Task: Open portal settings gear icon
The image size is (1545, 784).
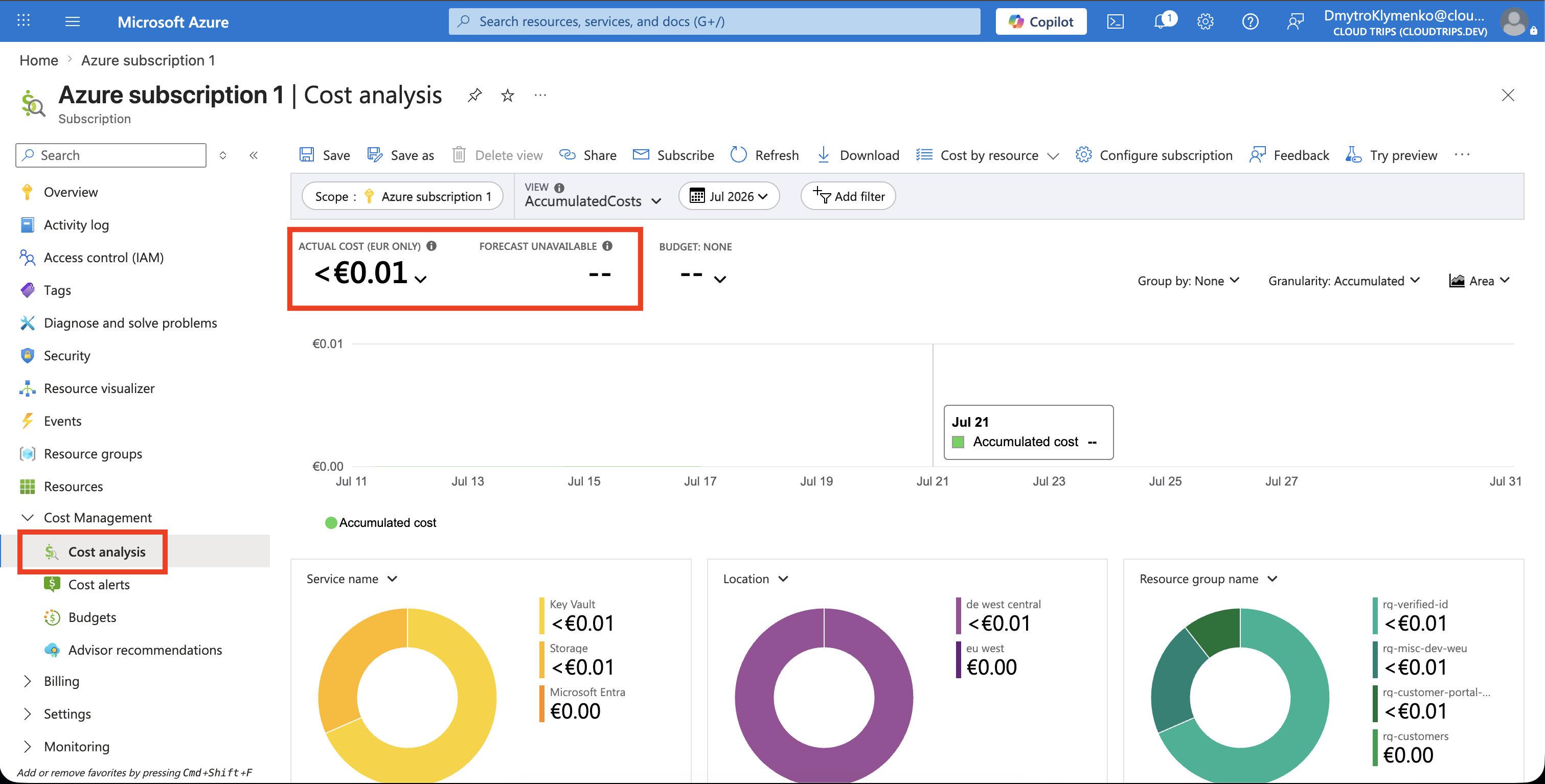Action: click(x=1206, y=21)
